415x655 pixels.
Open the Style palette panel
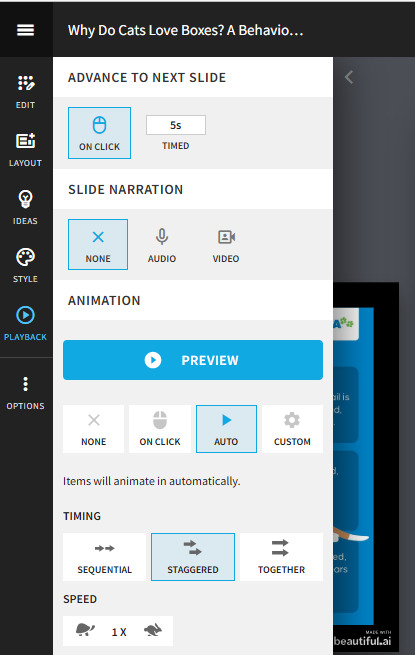pos(25,266)
